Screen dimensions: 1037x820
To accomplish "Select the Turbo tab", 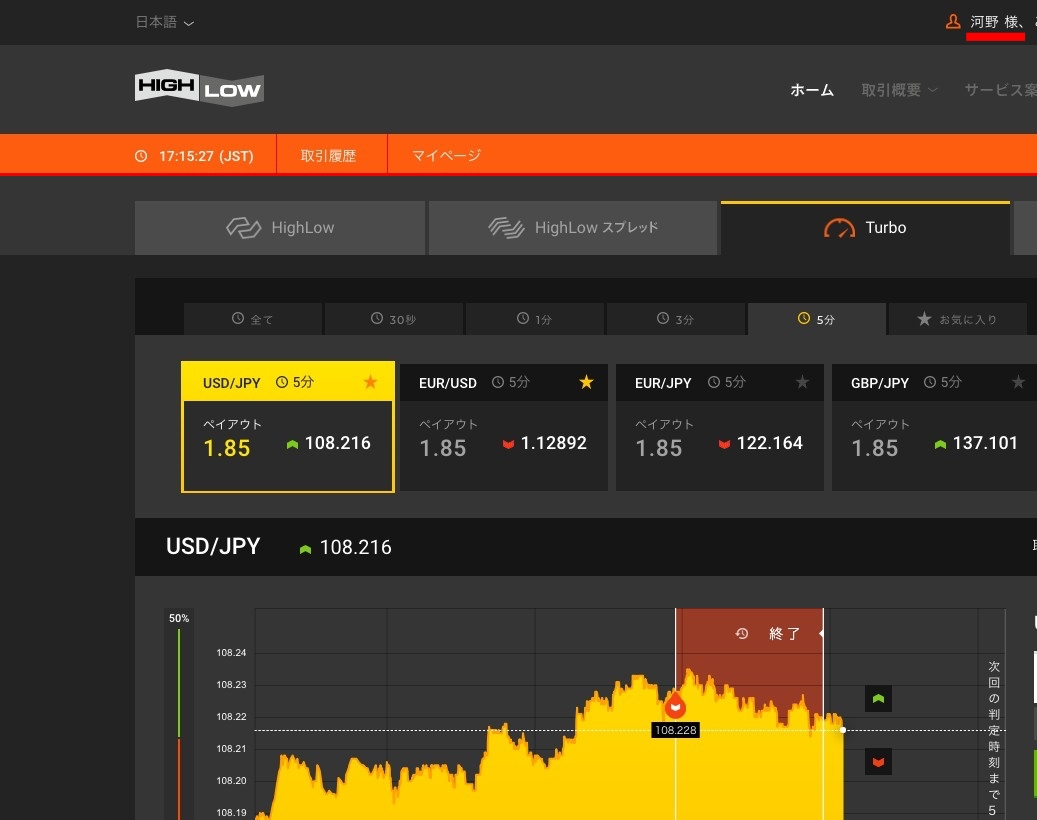I will [x=865, y=228].
